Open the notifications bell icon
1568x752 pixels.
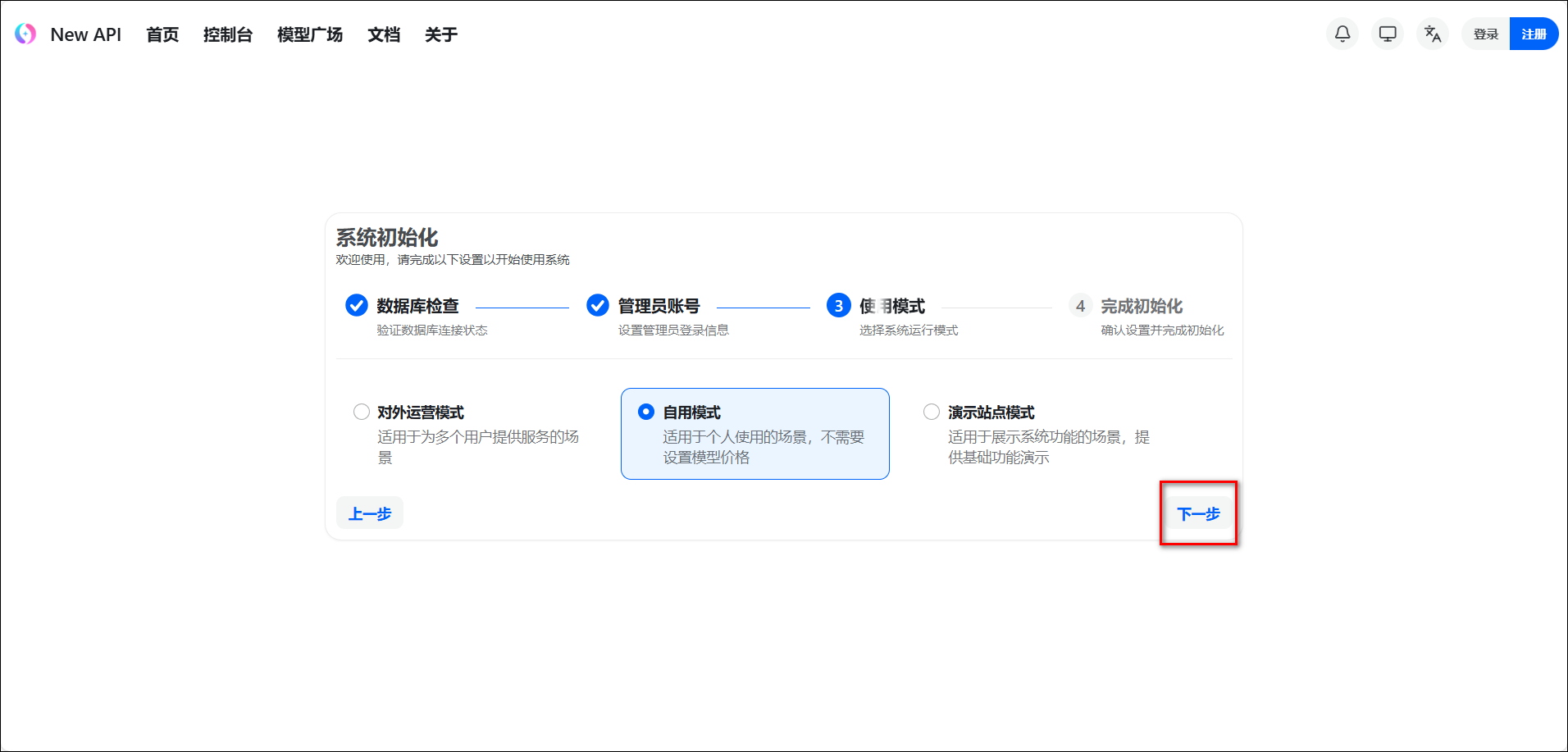coord(1342,34)
